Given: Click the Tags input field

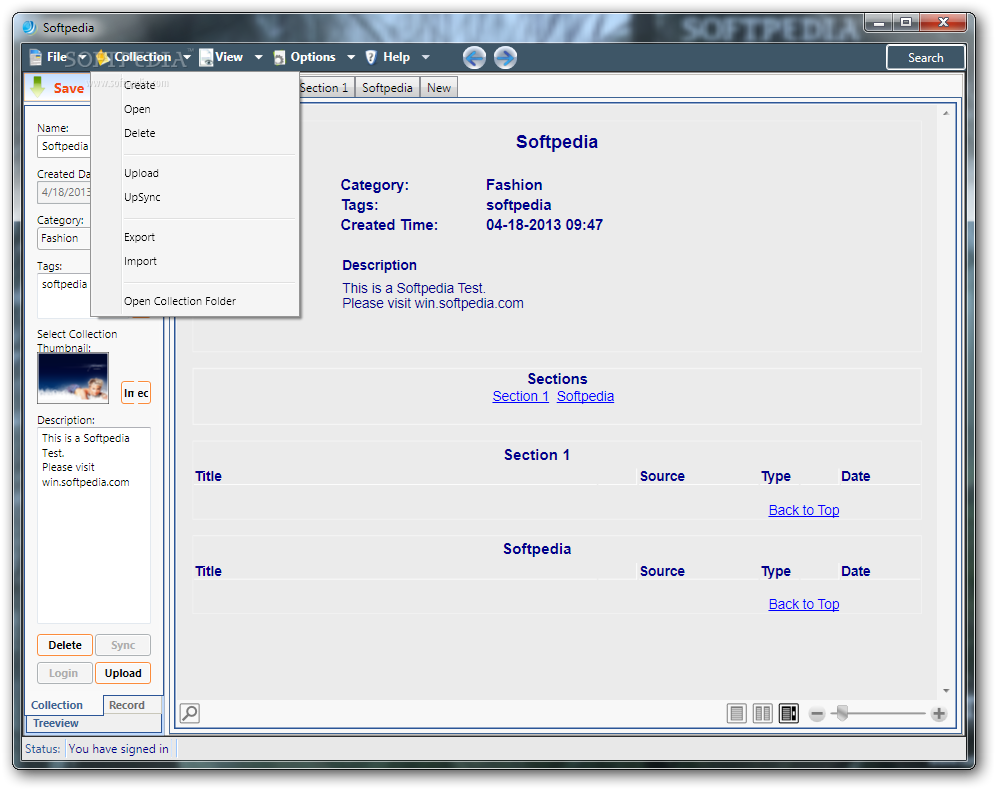Looking at the screenshot, I should [64, 295].
